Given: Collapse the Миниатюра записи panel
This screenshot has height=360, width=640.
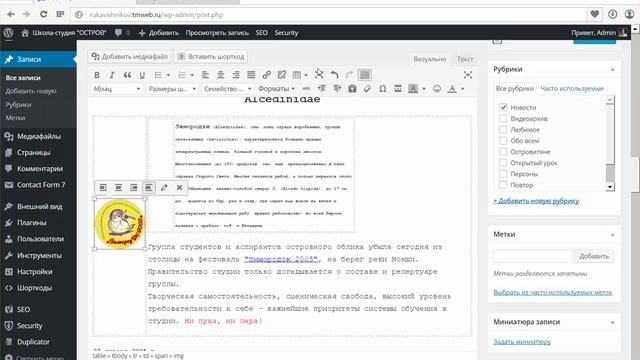Looking at the screenshot, I should point(612,322).
